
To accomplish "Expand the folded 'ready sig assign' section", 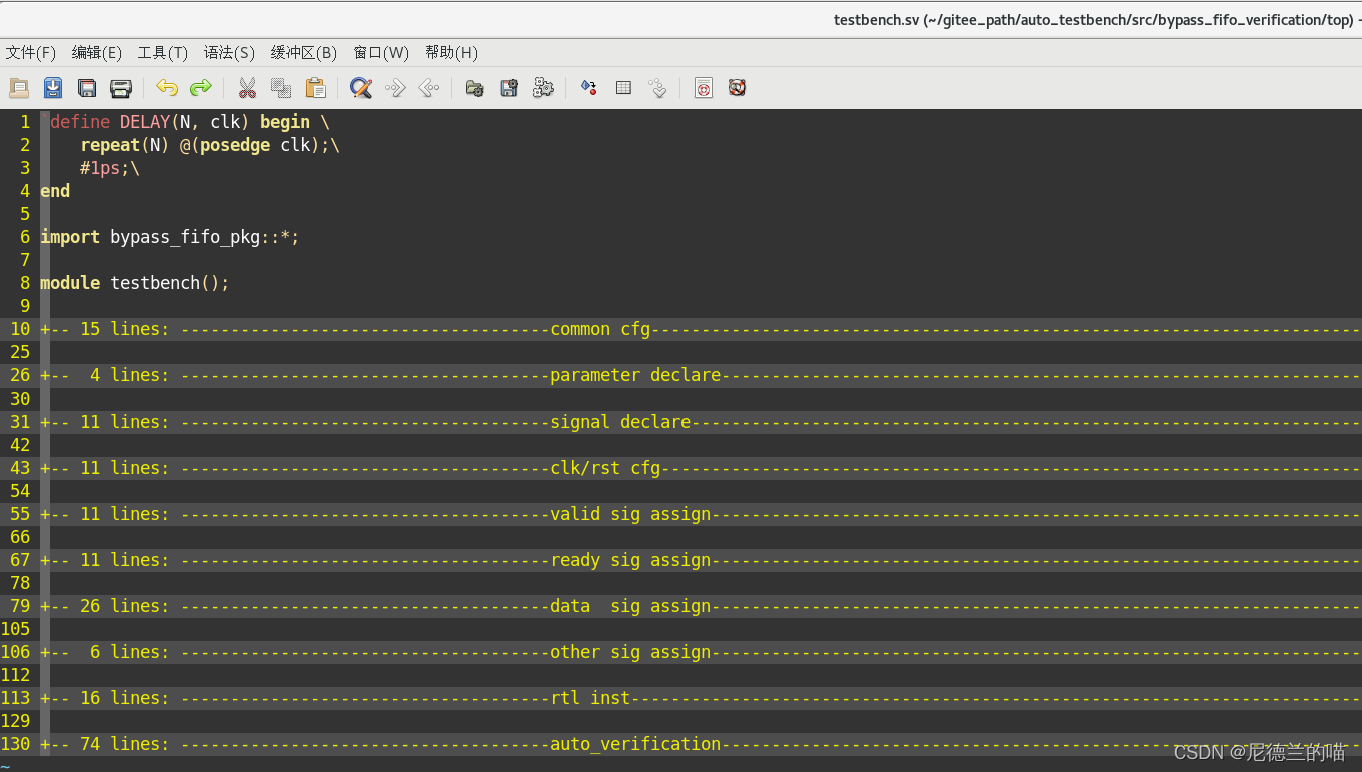I will tap(701, 560).
